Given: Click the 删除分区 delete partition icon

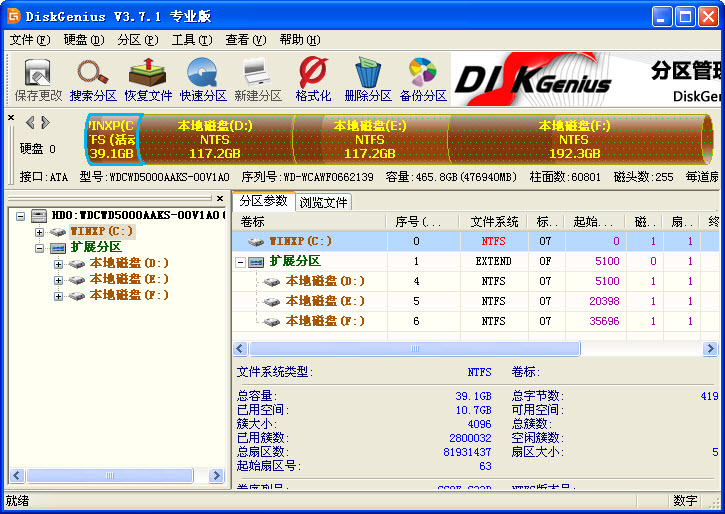Looking at the screenshot, I should click(368, 80).
